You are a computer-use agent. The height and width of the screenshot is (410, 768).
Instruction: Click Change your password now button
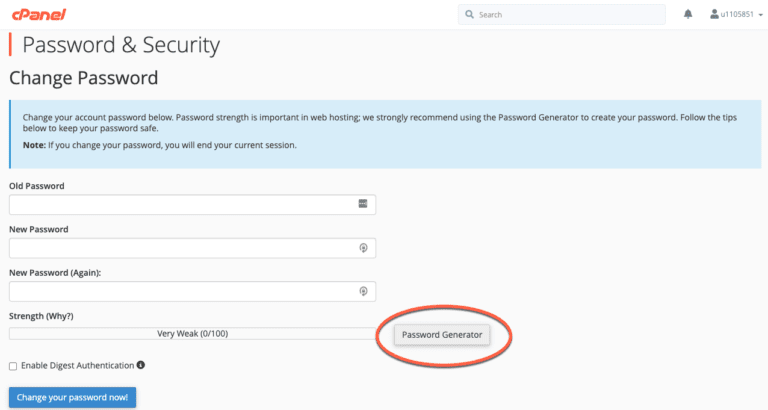click(72, 397)
